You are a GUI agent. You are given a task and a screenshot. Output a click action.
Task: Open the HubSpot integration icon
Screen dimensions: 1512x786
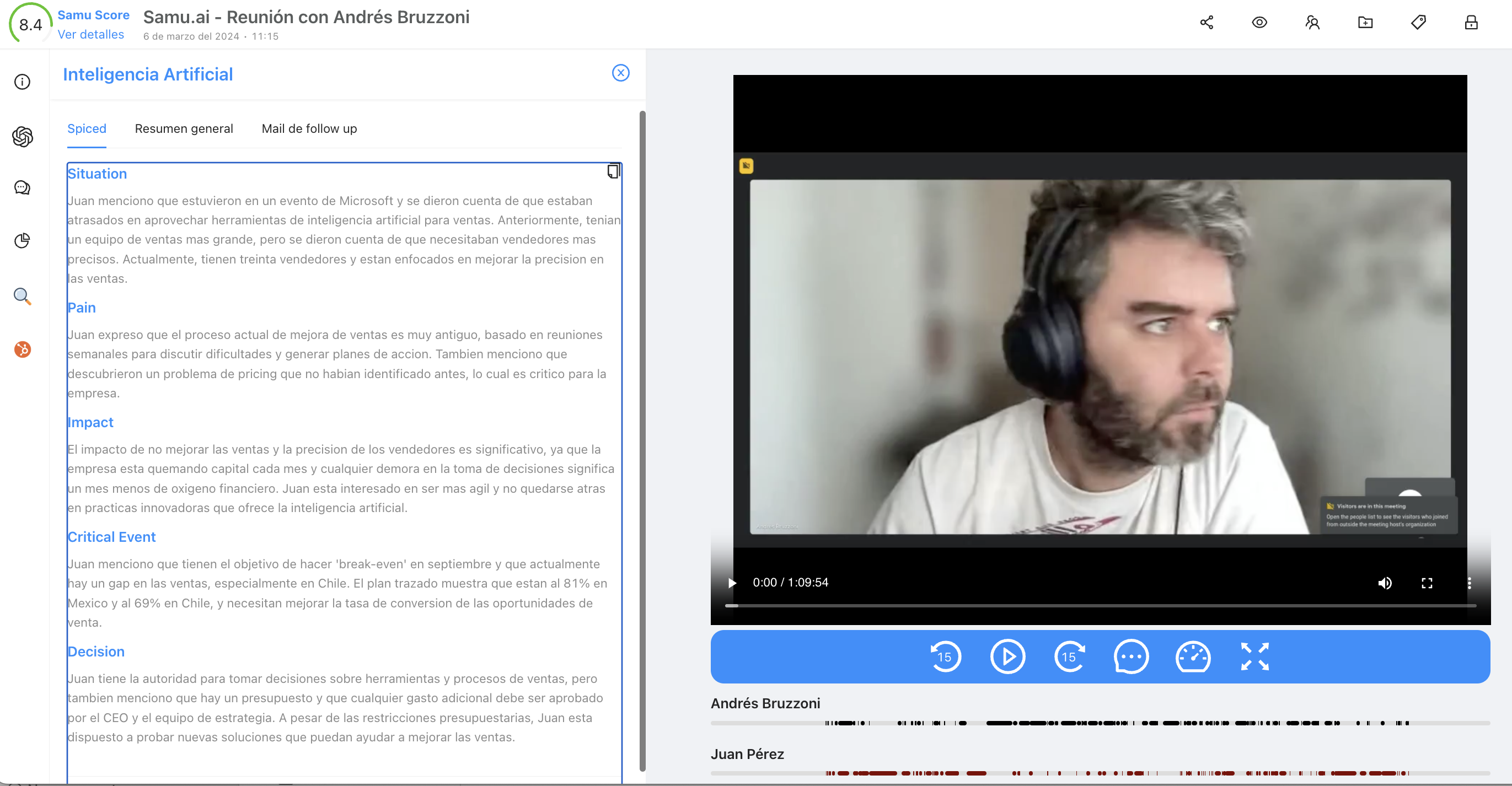pyautogui.click(x=22, y=349)
